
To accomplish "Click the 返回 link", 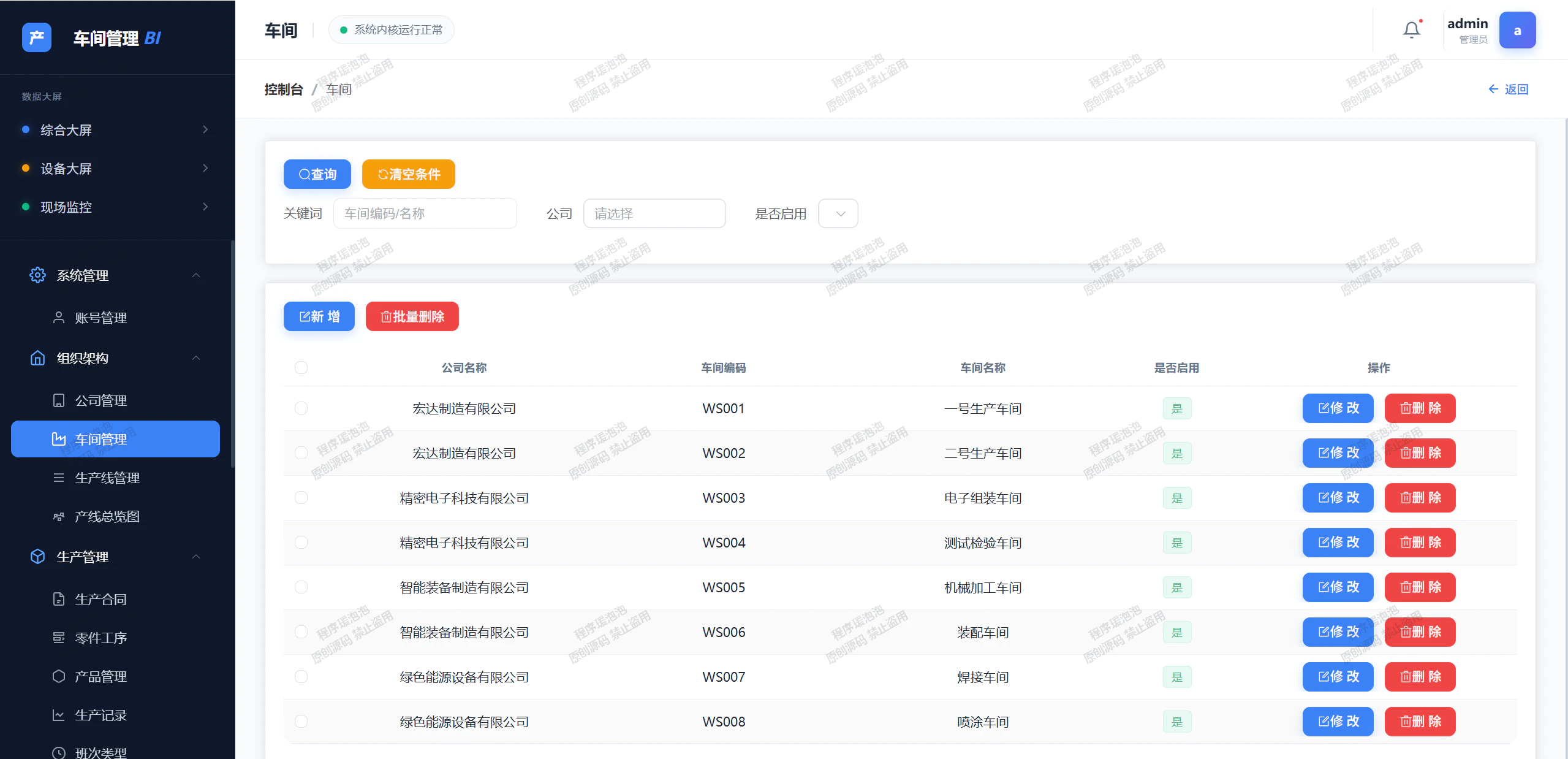I will (1509, 89).
